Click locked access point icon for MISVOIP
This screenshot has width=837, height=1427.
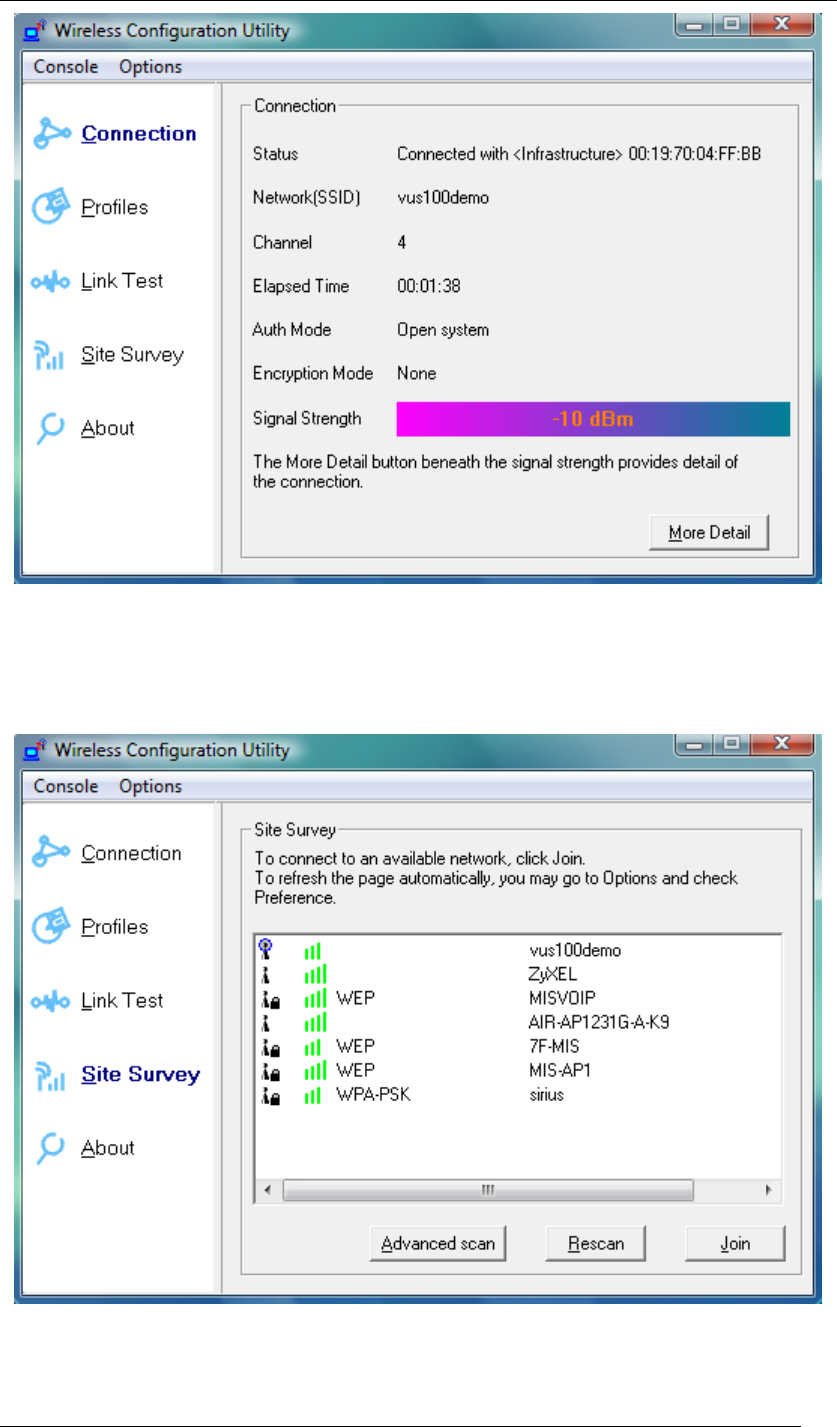click(269, 999)
